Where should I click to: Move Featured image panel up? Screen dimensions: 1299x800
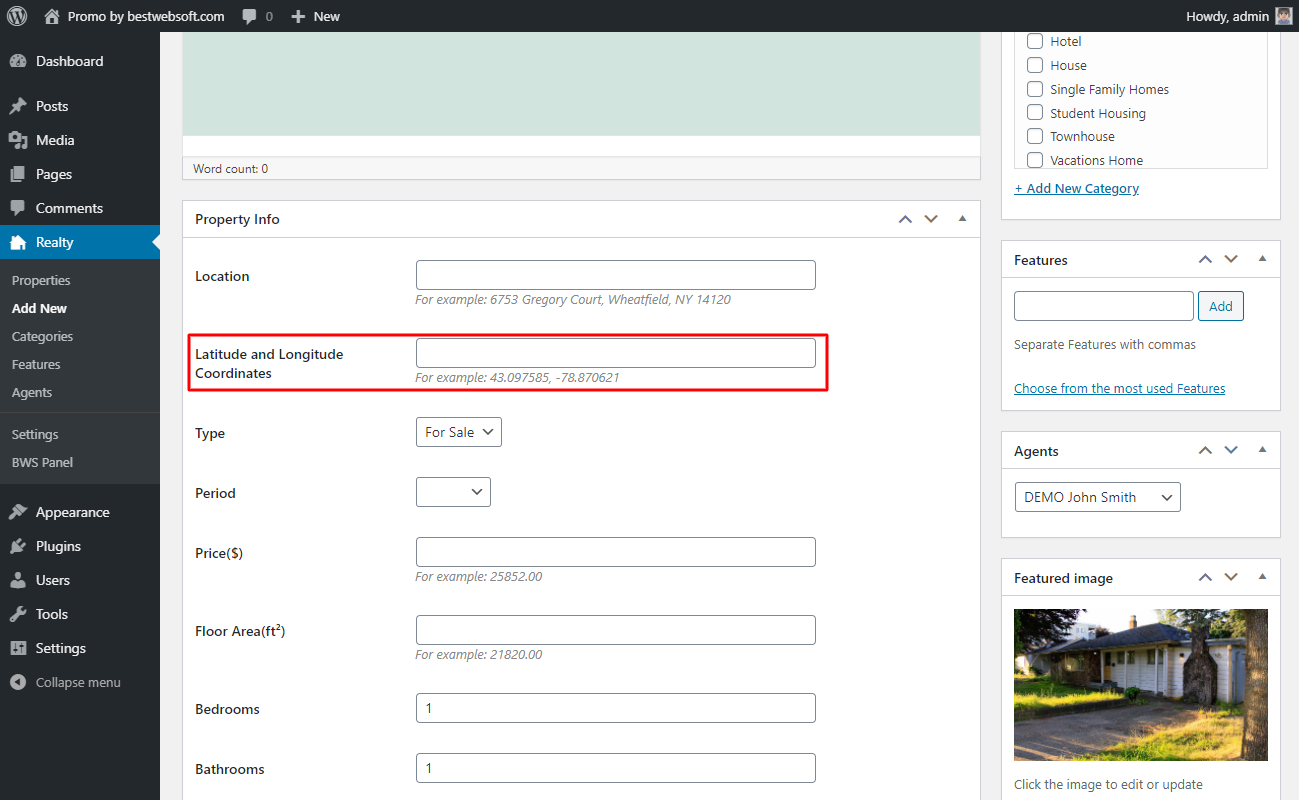pos(1205,577)
